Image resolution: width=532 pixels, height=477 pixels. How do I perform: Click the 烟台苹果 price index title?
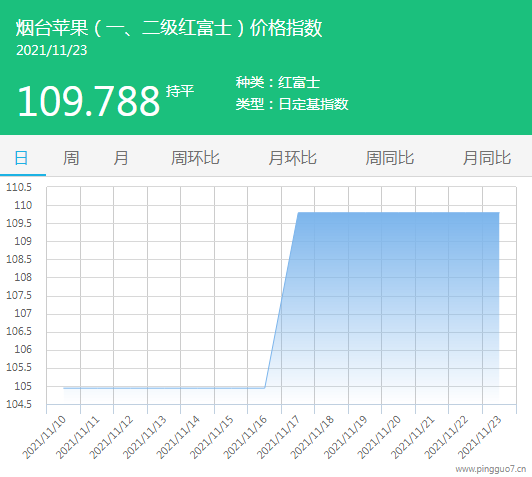(x=169, y=28)
